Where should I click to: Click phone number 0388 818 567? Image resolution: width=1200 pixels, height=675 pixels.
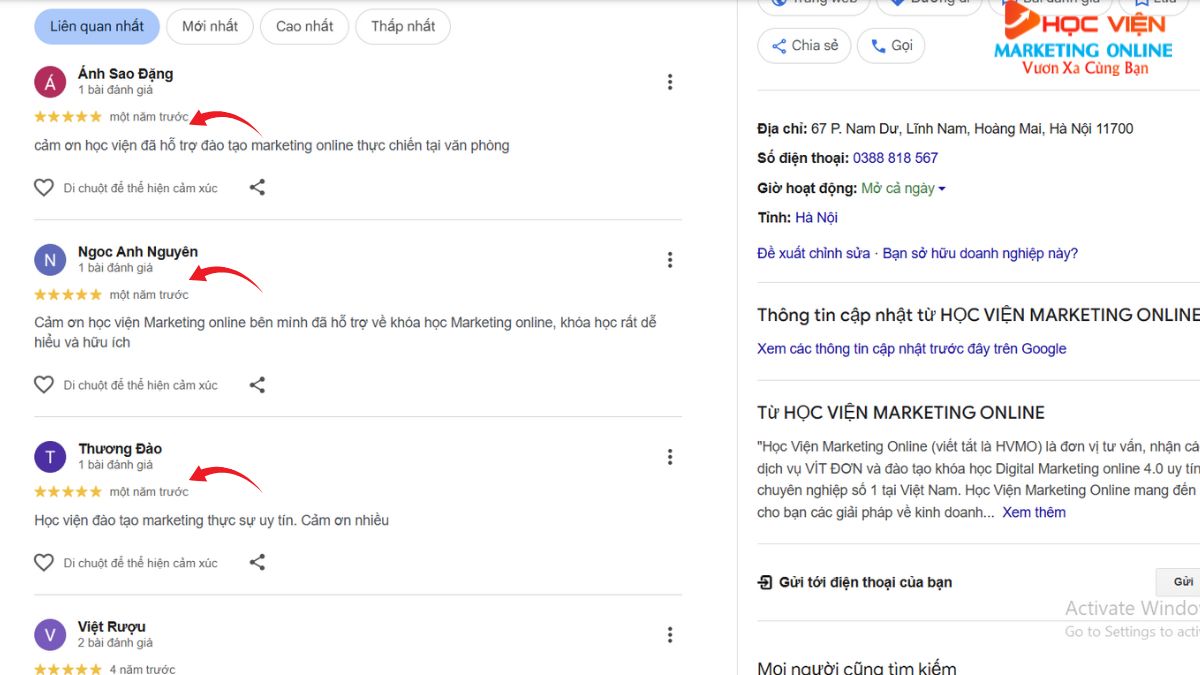pos(895,158)
